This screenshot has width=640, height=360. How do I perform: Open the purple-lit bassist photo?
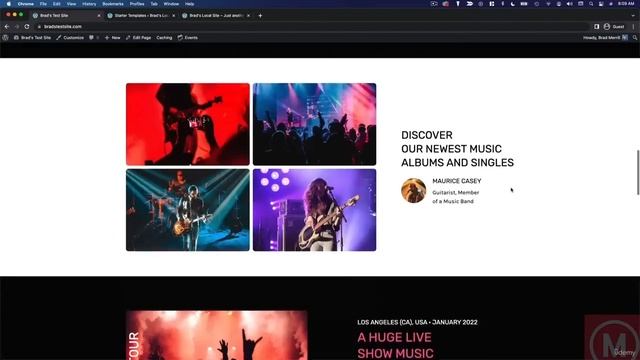(314, 210)
